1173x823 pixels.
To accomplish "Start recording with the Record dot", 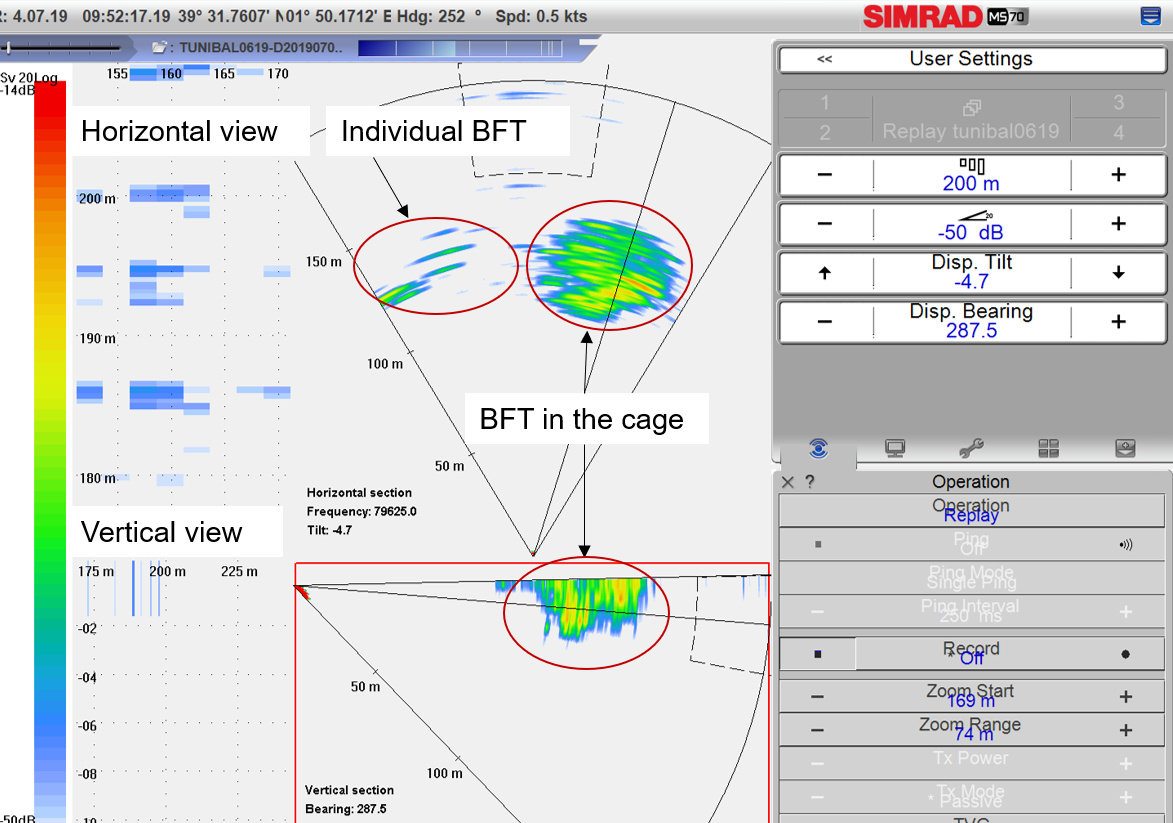I will (1125, 654).
